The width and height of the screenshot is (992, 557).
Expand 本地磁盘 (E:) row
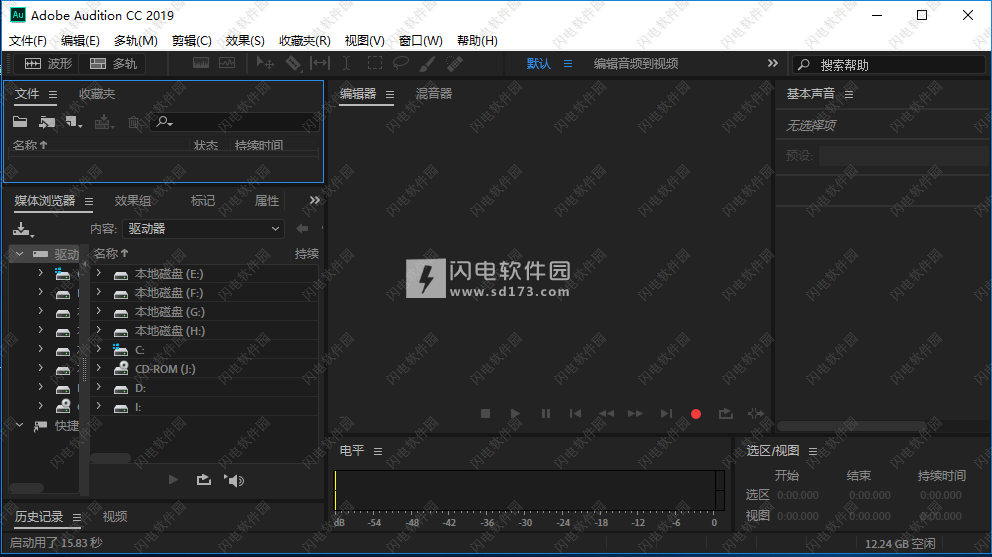click(99, 273)
